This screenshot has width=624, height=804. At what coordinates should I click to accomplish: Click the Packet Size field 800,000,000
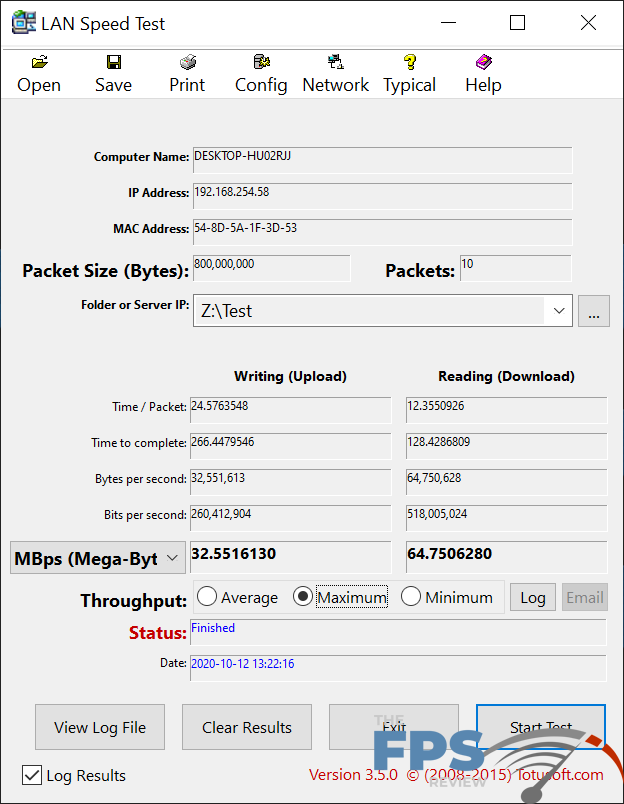272,268
